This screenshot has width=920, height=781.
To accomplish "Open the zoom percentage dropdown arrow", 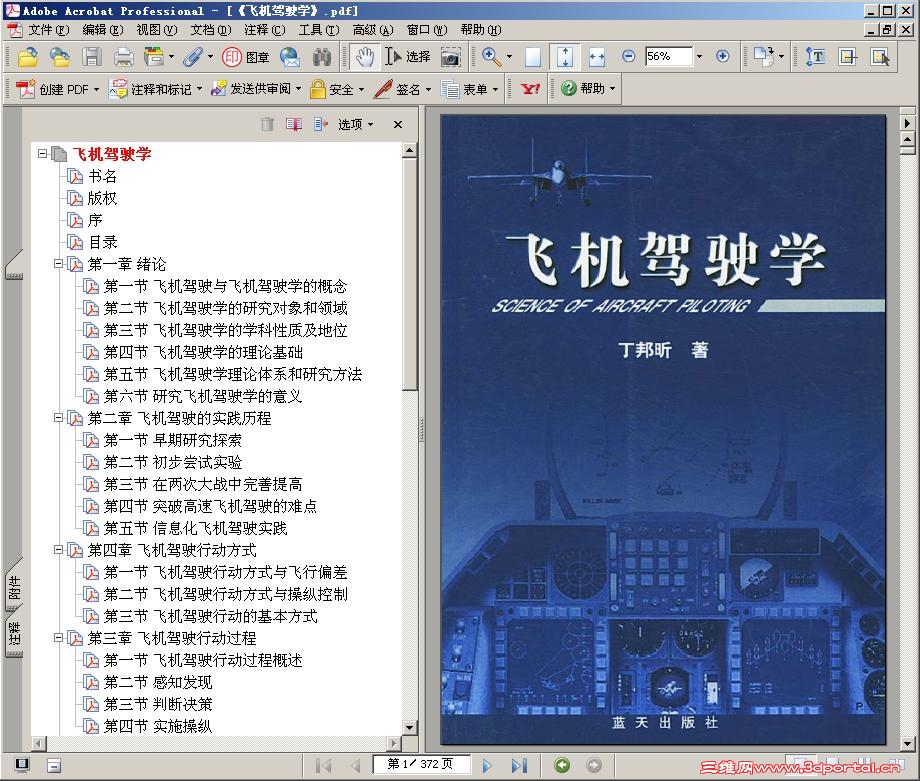I will pos(699,56).
